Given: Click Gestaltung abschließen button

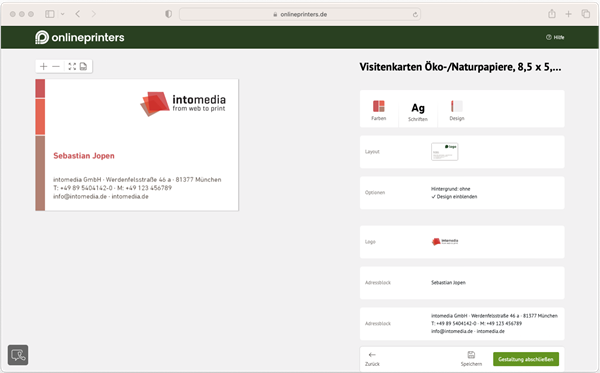Looking at the screenshot, I should coord(526,359).
